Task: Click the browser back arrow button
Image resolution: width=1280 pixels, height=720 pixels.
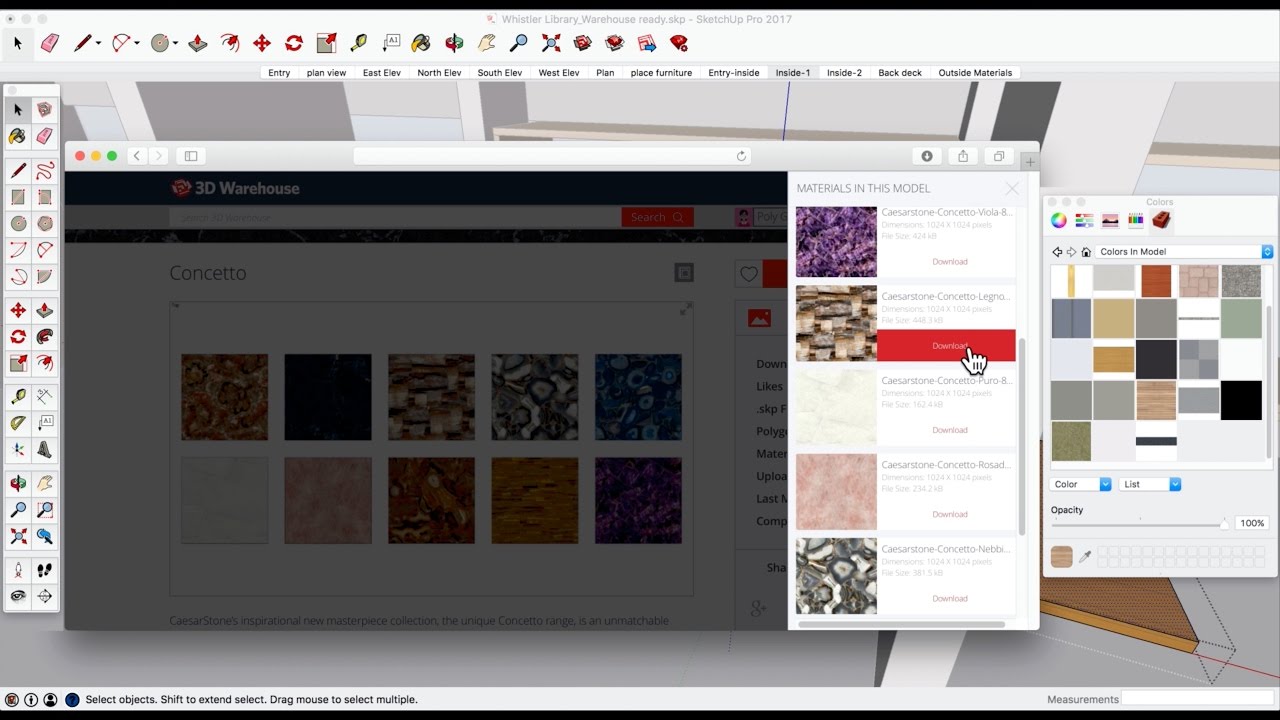Action: tap(137, 156)
